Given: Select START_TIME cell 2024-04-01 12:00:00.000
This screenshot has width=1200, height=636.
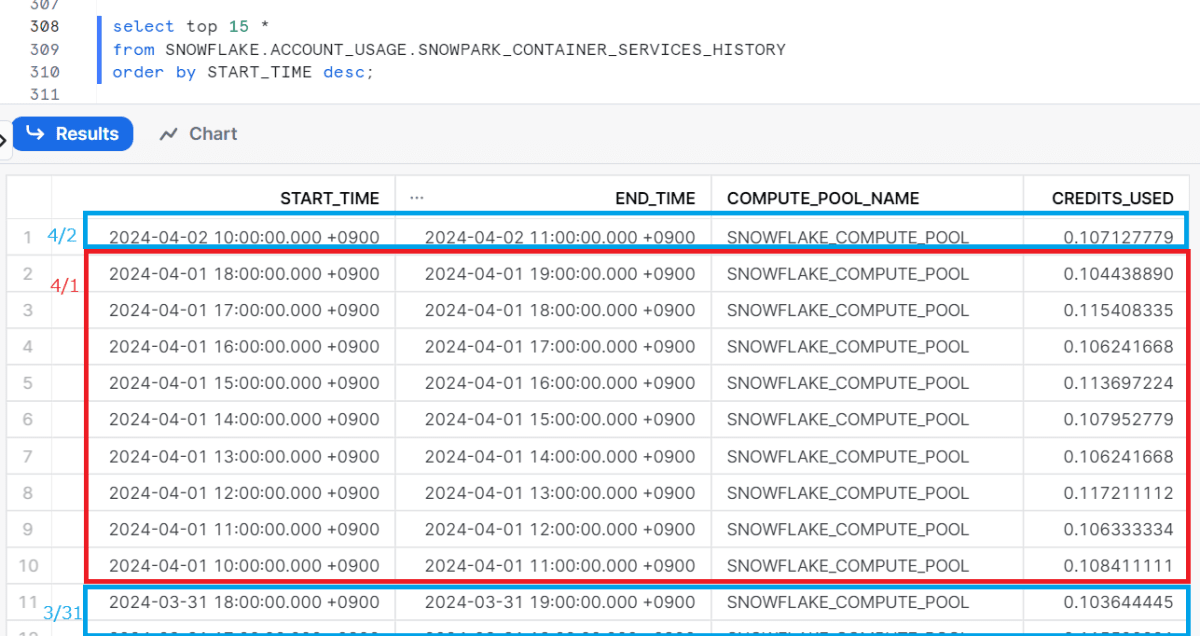Looking at the screenshot, I should 244,492.
